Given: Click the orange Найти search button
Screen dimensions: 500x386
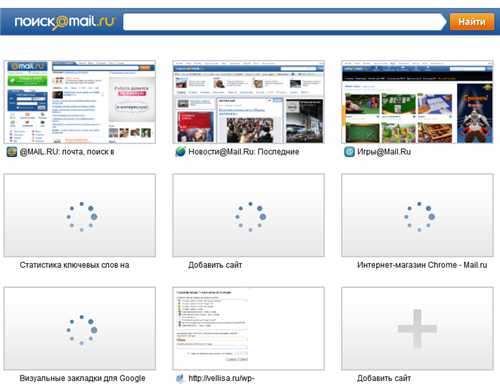Looking at the screenshot, I should (x=472, y=22).
